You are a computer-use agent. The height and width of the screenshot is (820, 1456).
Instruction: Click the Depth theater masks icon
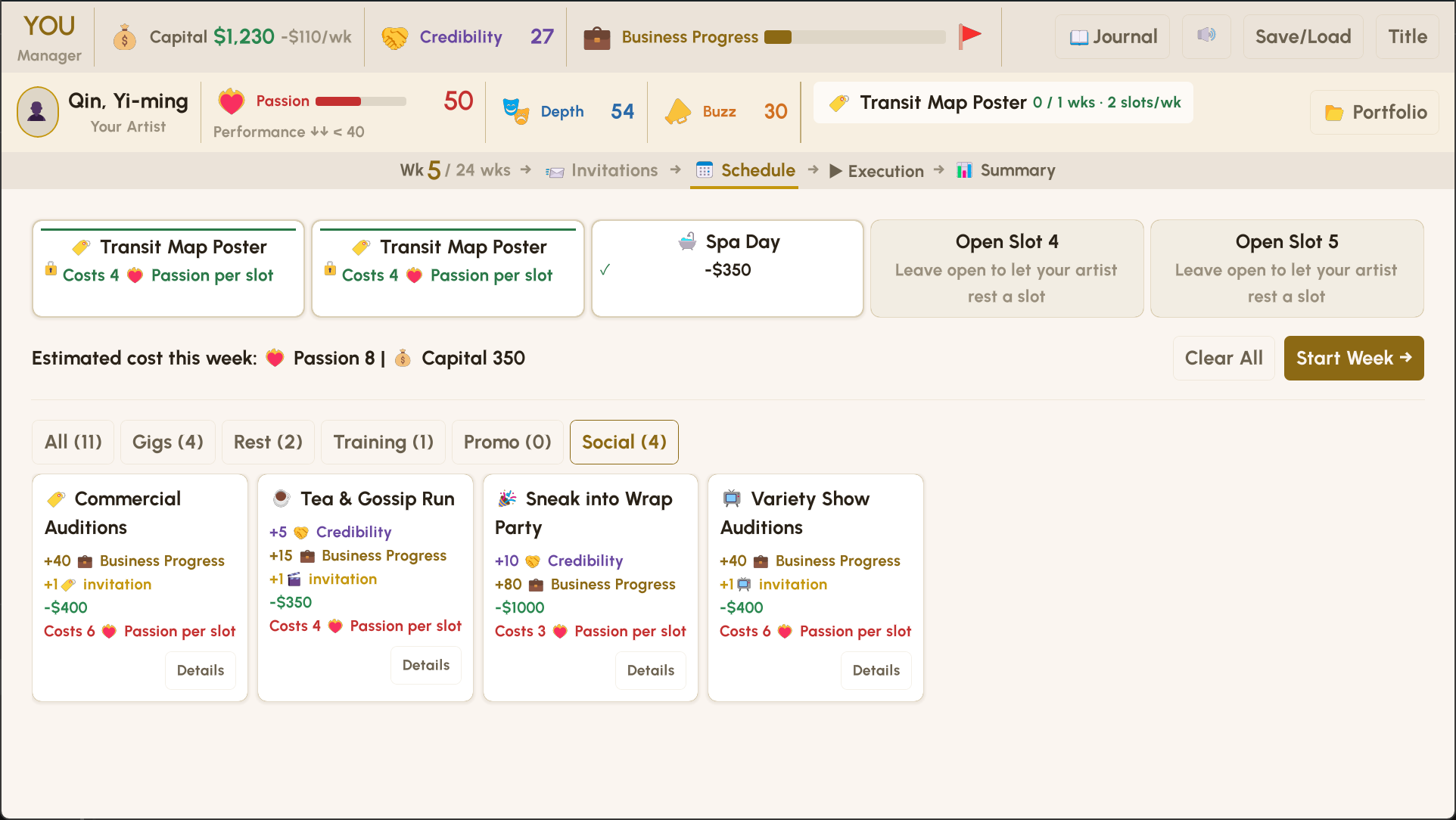pos(516,112)
